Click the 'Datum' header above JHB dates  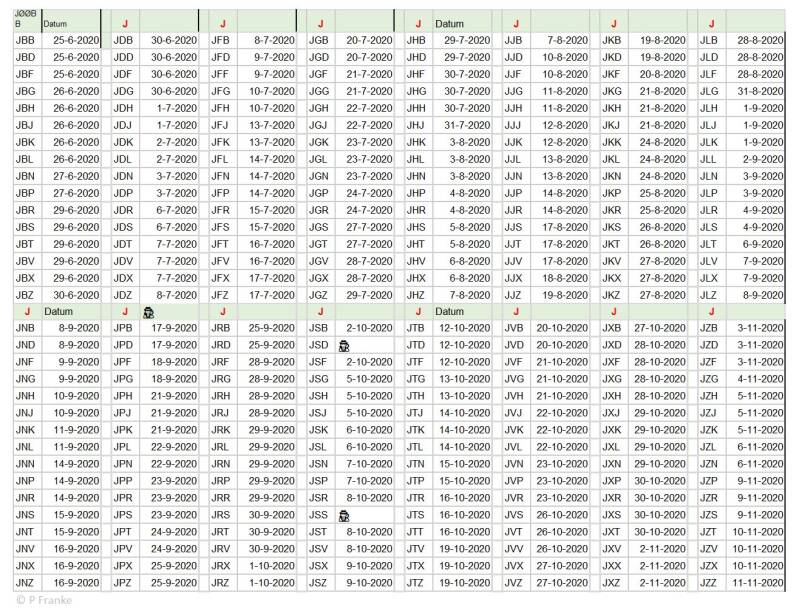pos(449,24)
